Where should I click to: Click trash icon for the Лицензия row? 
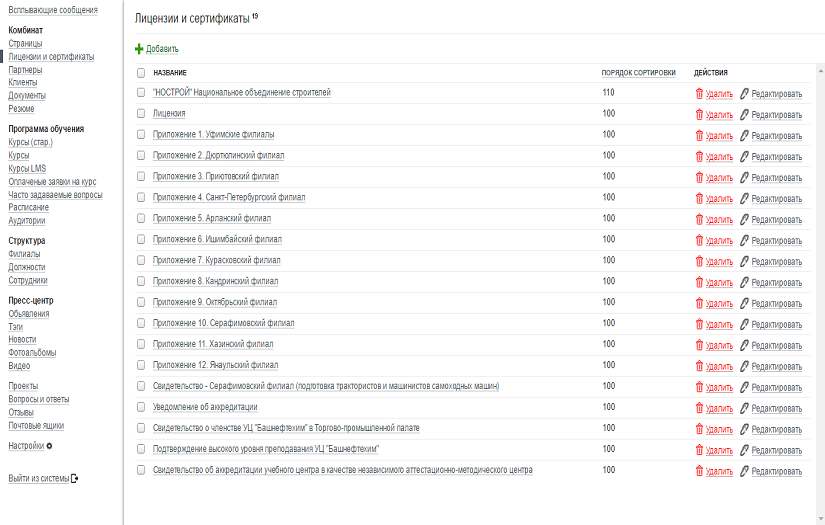point(699,114)
